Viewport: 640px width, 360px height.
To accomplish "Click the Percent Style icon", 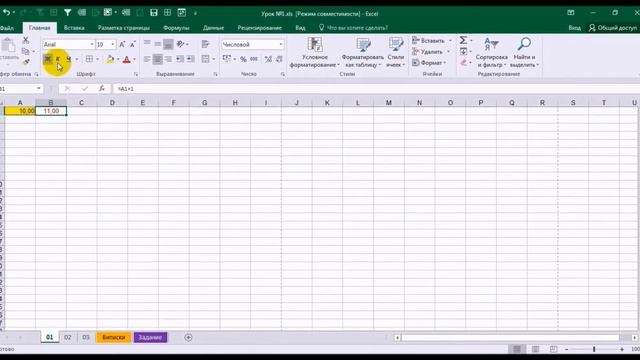I will (x=244, y=59).
